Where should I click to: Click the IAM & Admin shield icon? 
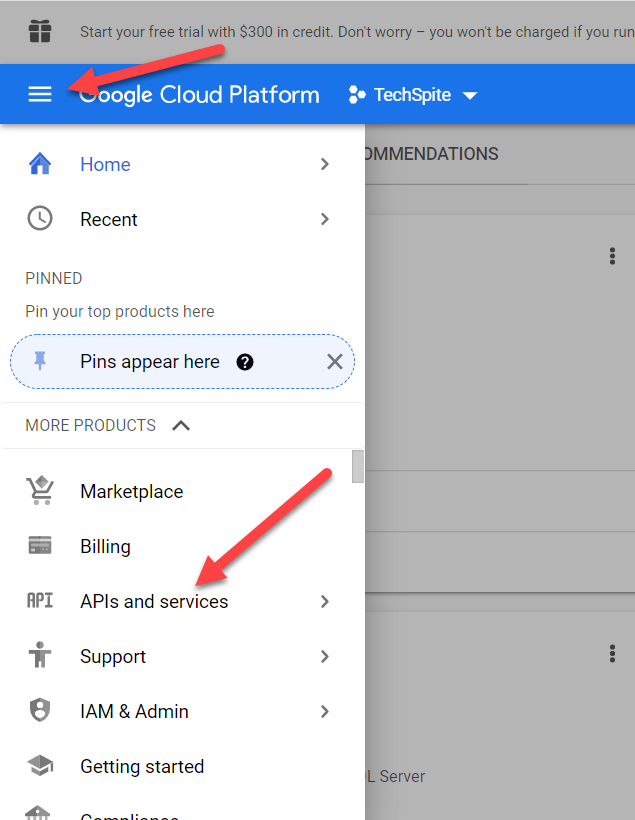point(40,711)
